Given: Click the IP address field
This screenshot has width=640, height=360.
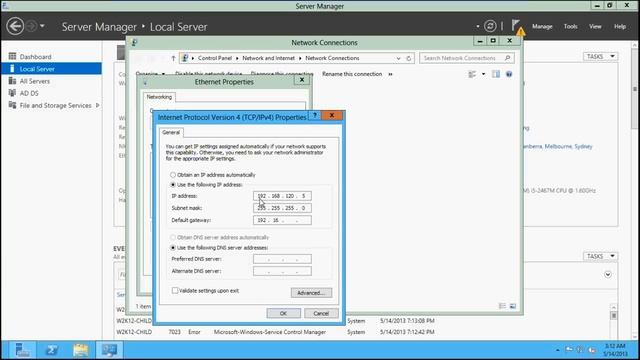Looking at the screenshot, I should click(x=282, y=196).
